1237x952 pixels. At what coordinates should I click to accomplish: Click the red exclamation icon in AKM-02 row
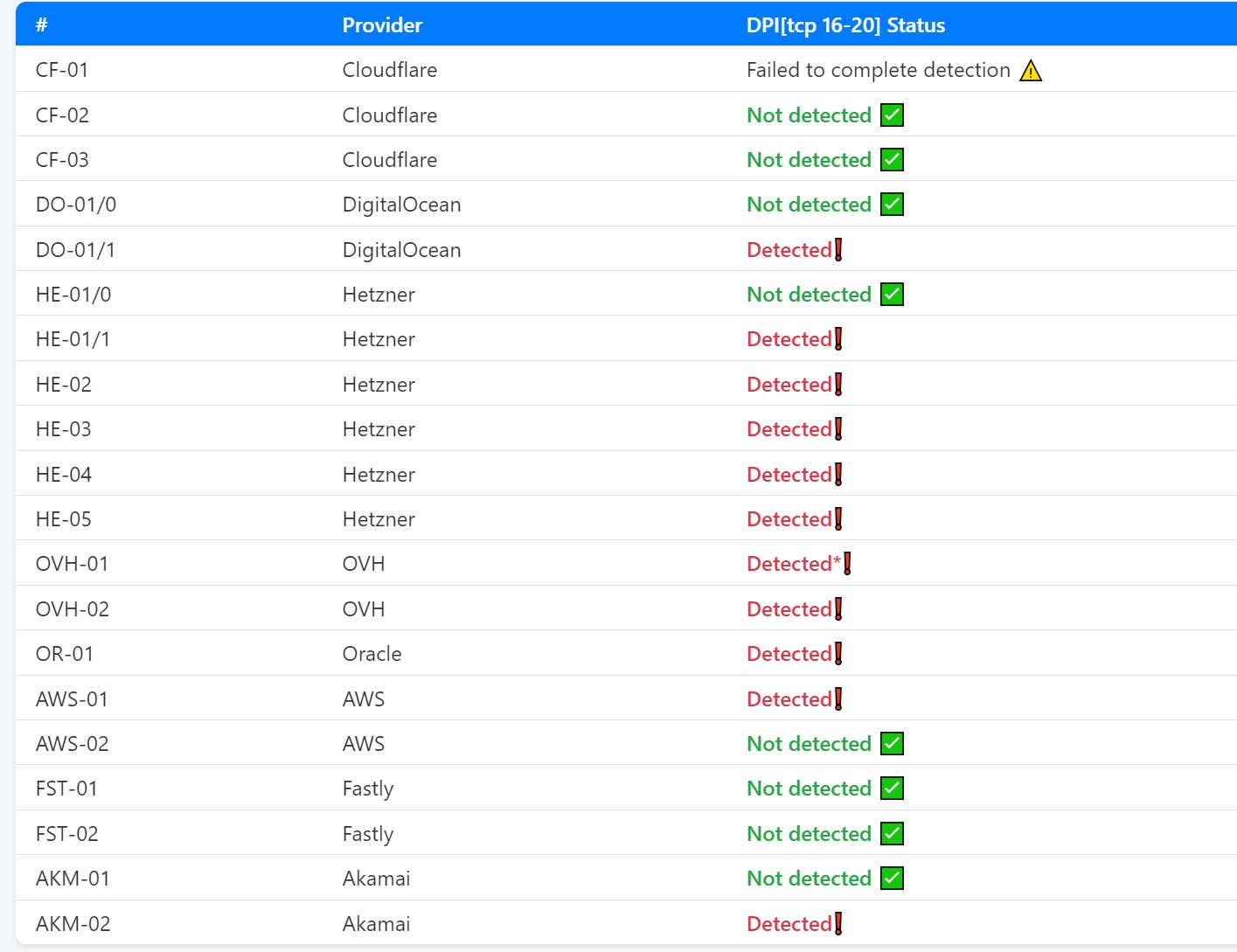click(x=838, y=924)
